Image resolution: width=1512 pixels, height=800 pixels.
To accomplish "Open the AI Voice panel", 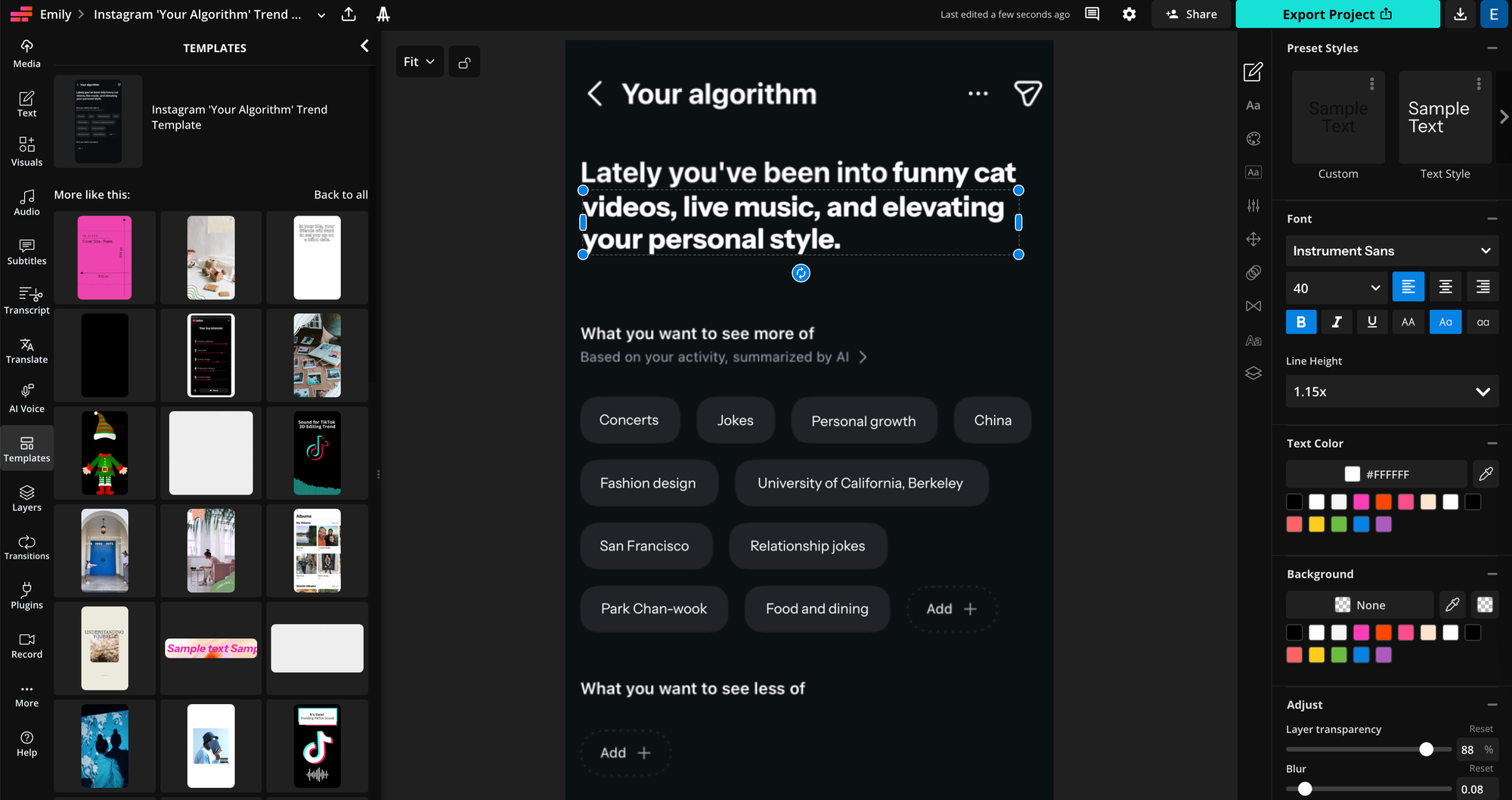I will (26, 398).
